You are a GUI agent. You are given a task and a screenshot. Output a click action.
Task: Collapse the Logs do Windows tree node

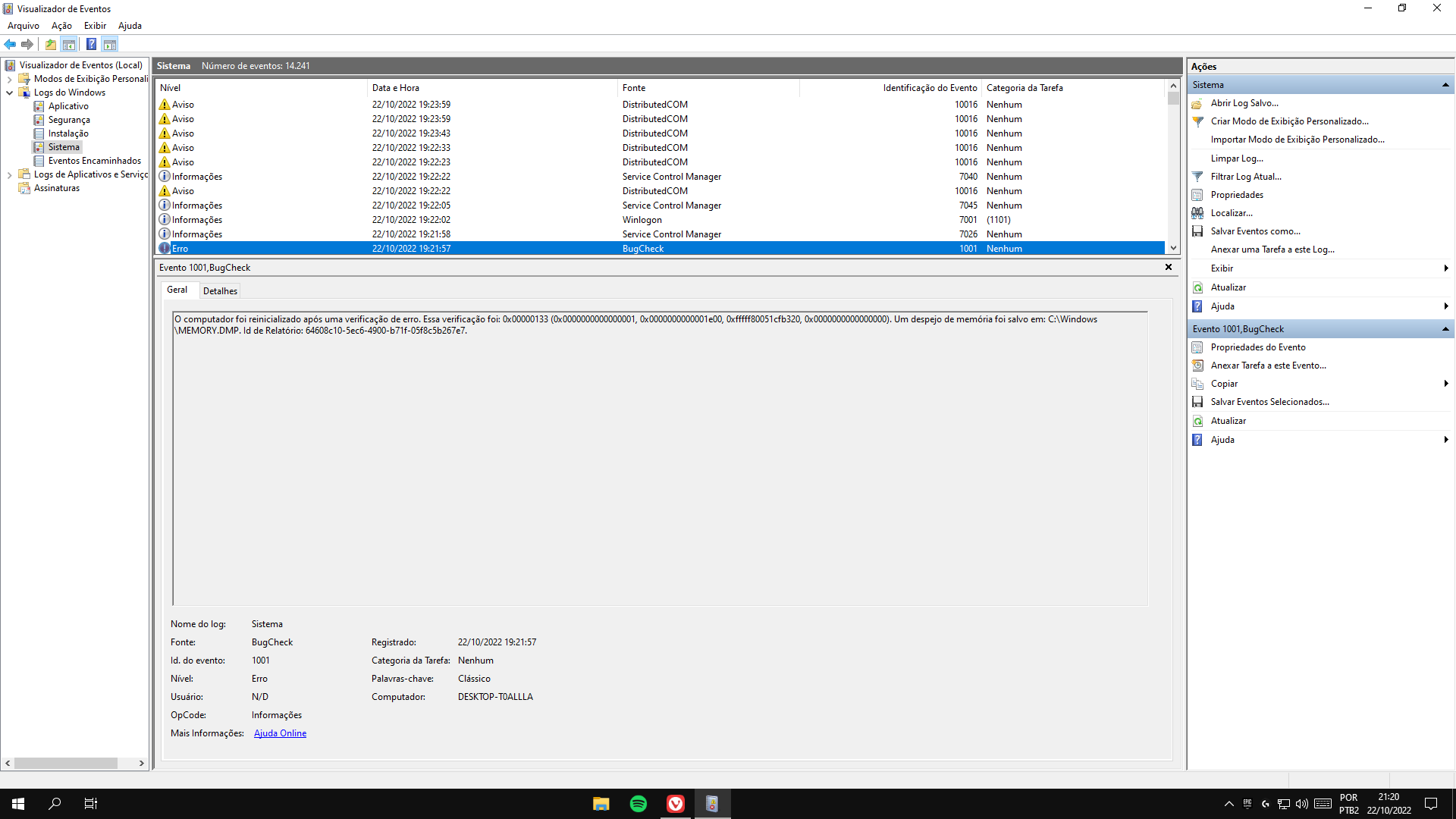[x=9, y=93]
